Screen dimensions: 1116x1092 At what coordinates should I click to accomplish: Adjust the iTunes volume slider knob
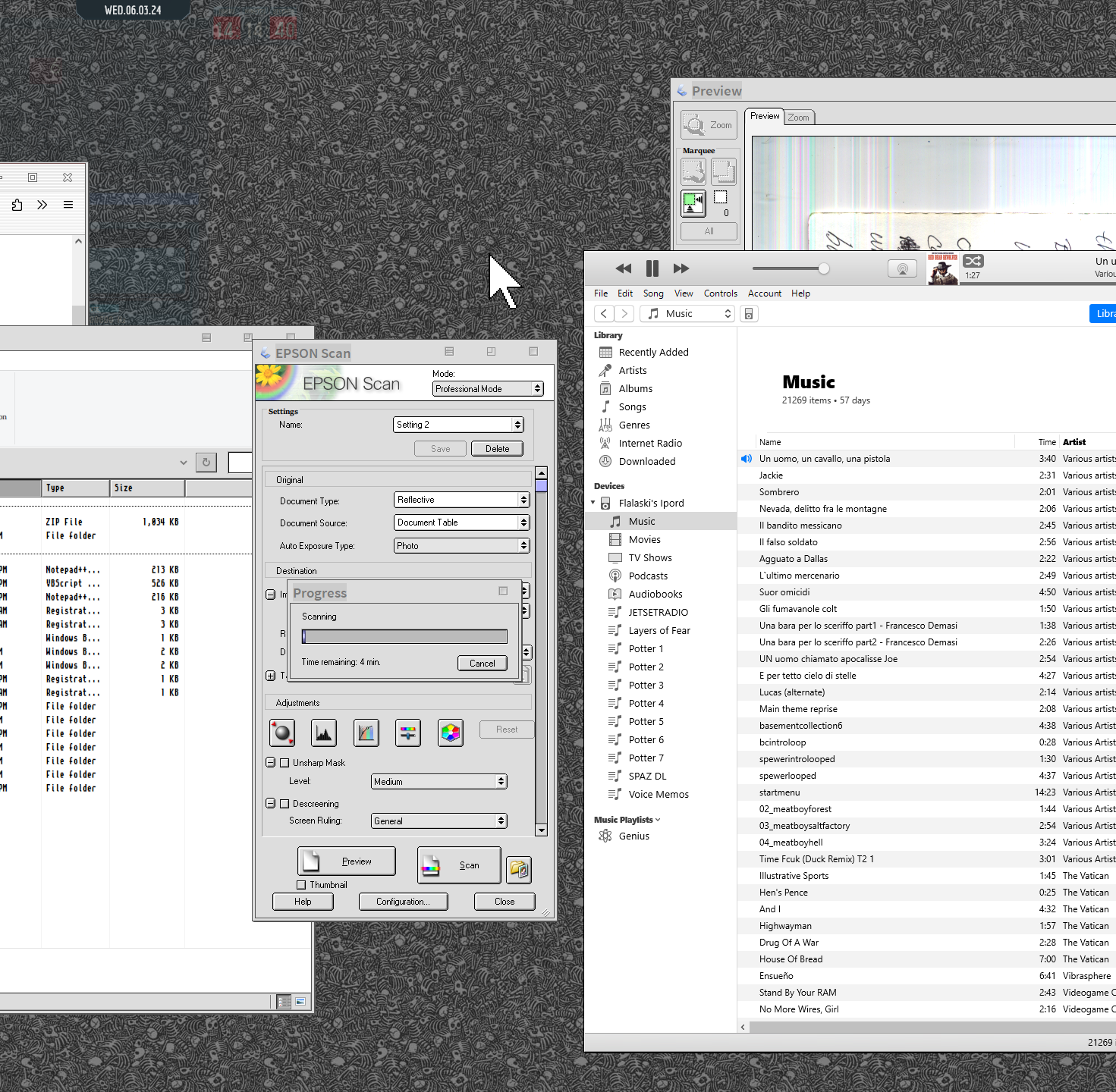824,268
